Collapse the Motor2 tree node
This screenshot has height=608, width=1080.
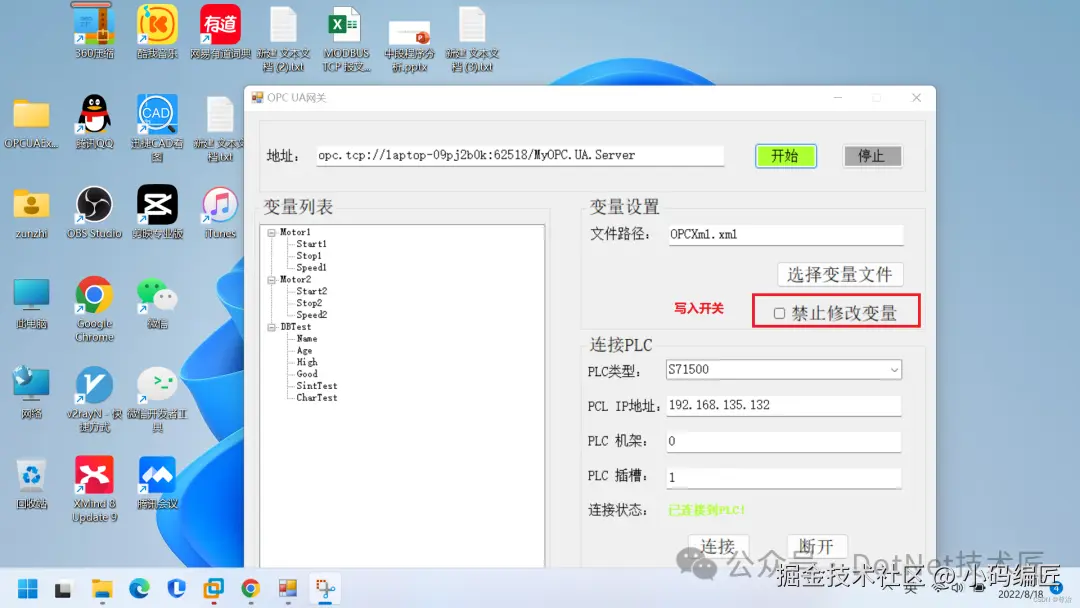pyautogui.click(x=271, y=280)
